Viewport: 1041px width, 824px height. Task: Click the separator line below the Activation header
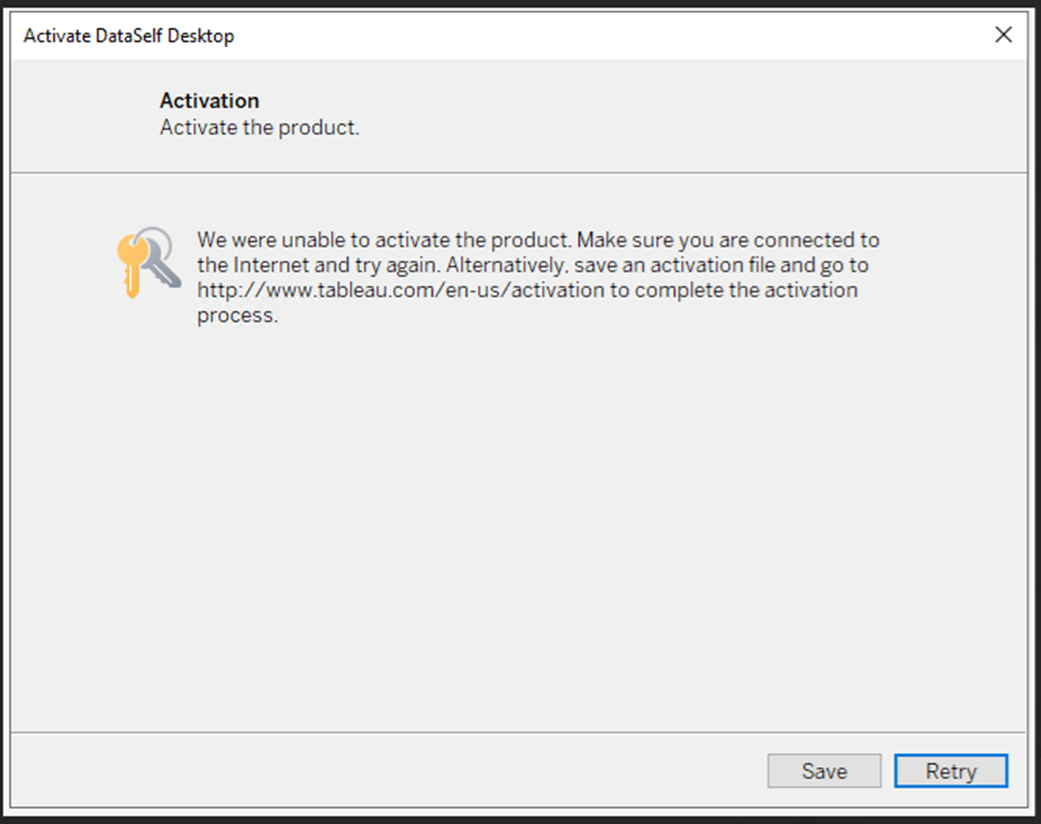[x=520, y=171]
